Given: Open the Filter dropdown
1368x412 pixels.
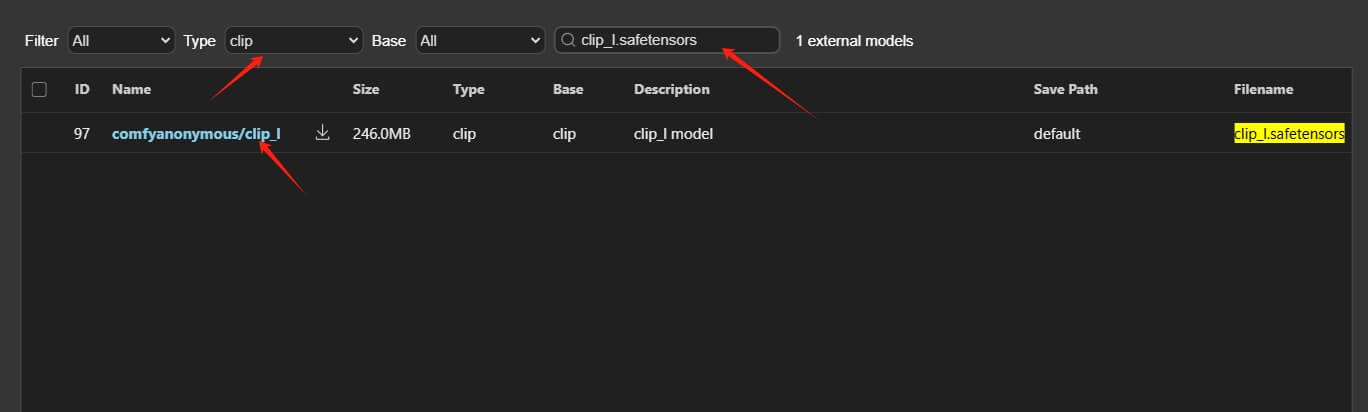Looking at the screenshot, I should click(121, 41).
